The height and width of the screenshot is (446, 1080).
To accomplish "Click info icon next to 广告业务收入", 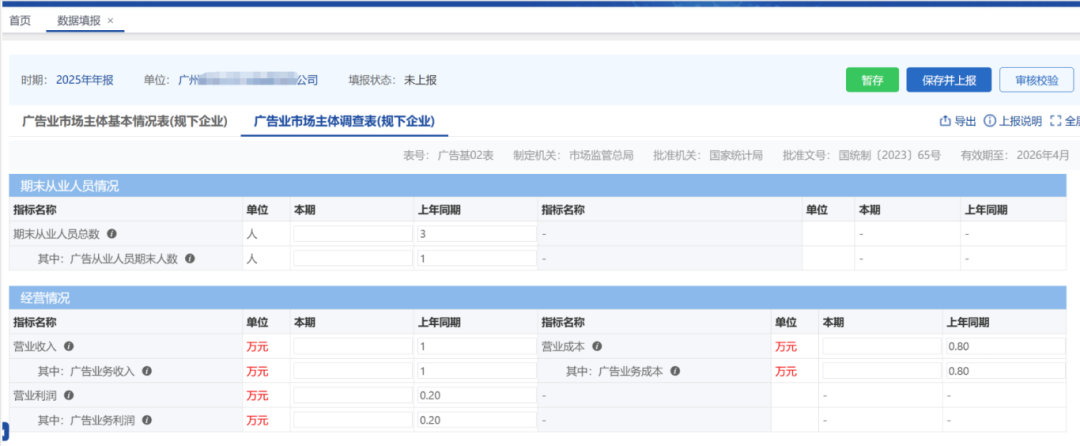I will (147, 371).
